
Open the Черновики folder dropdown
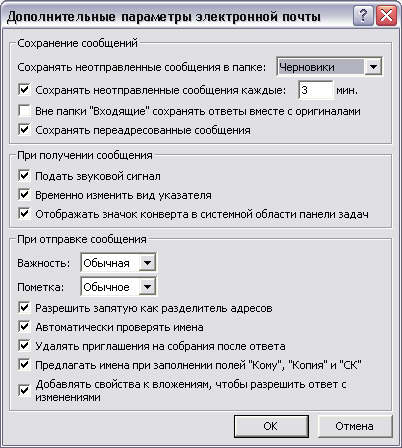click(373, 67)
